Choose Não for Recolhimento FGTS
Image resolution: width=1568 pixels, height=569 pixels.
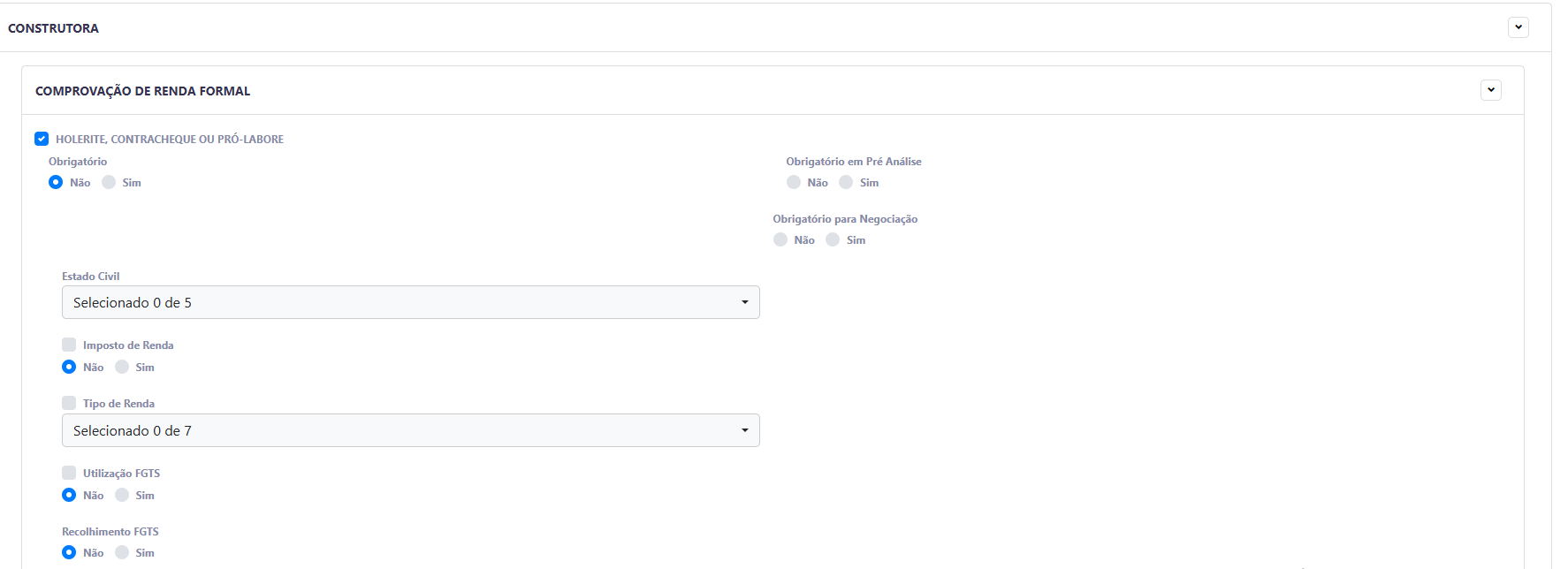[x=69, y=552]
